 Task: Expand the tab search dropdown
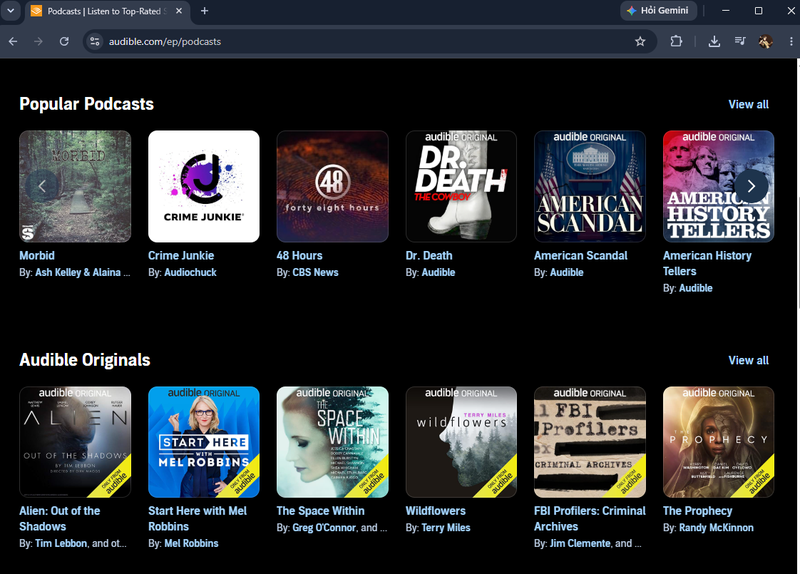coord(10,10)
